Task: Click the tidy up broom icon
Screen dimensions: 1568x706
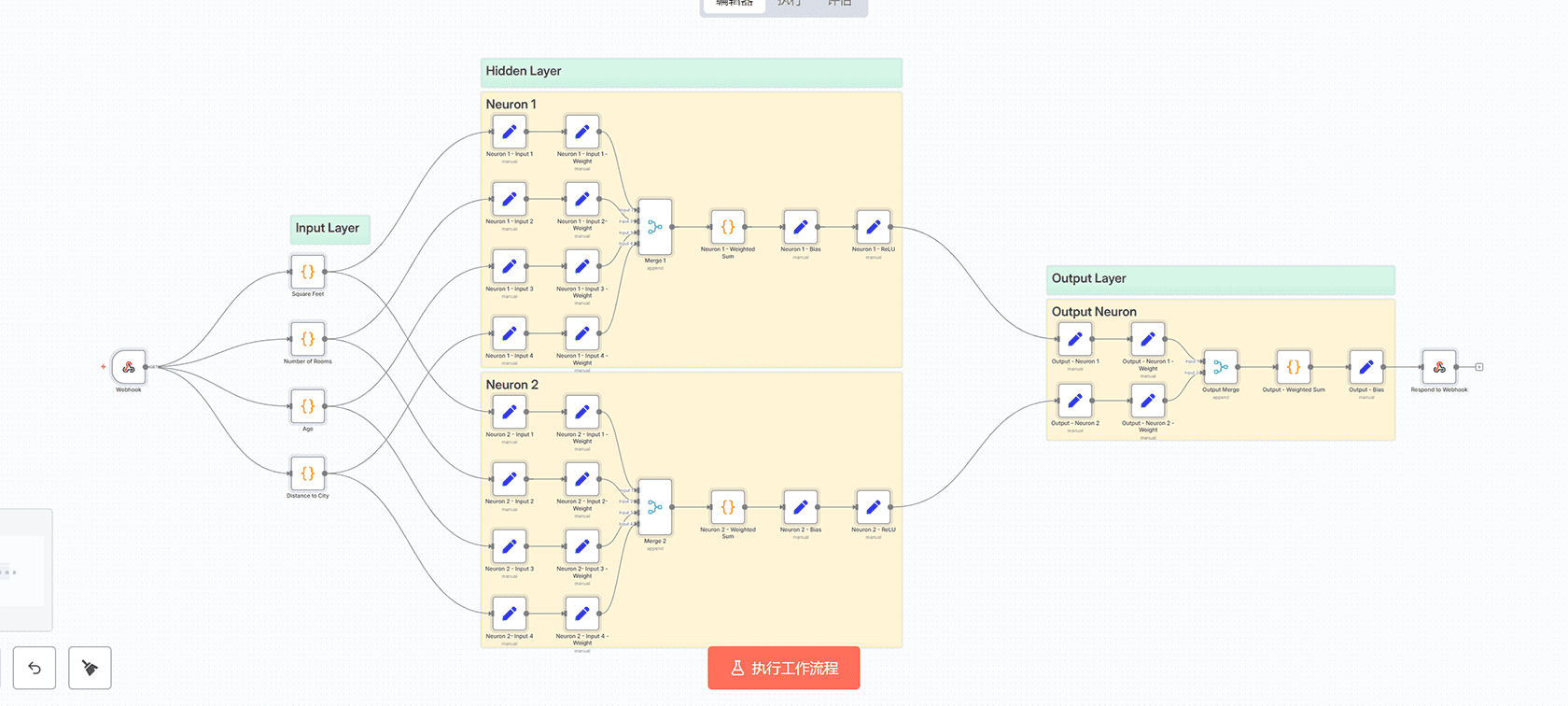Action: 90,668
